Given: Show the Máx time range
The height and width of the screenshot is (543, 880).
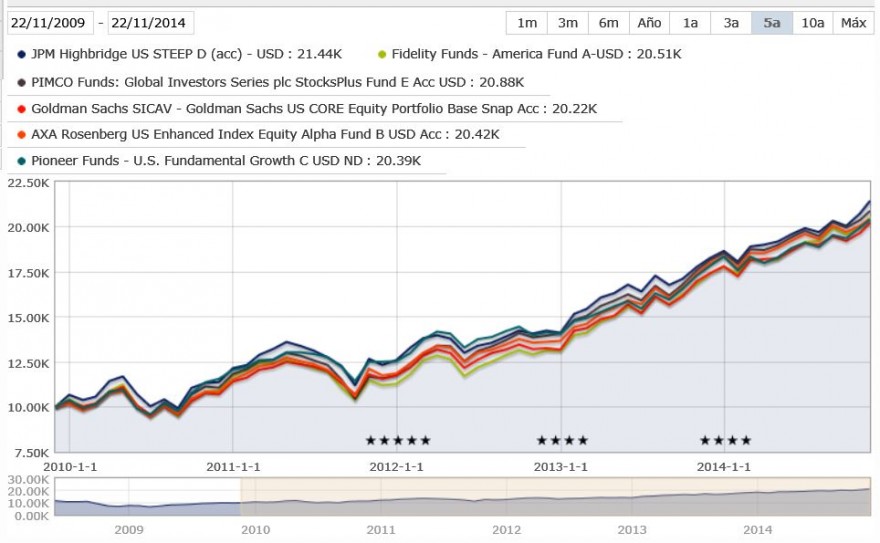Looking at the screenshot, I should pos(853,23).
